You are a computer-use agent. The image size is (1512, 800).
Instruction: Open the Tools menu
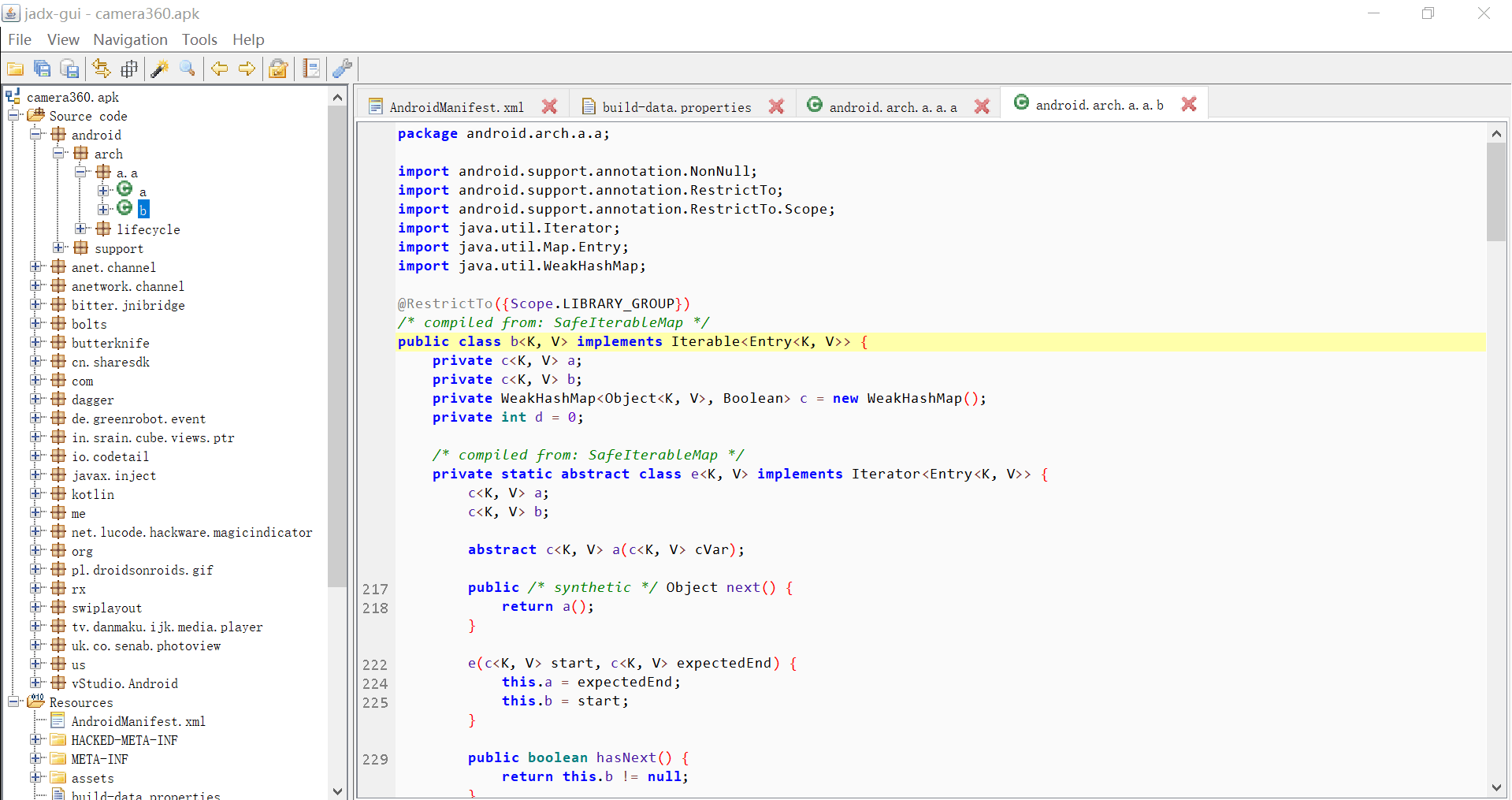pos(199,39)
